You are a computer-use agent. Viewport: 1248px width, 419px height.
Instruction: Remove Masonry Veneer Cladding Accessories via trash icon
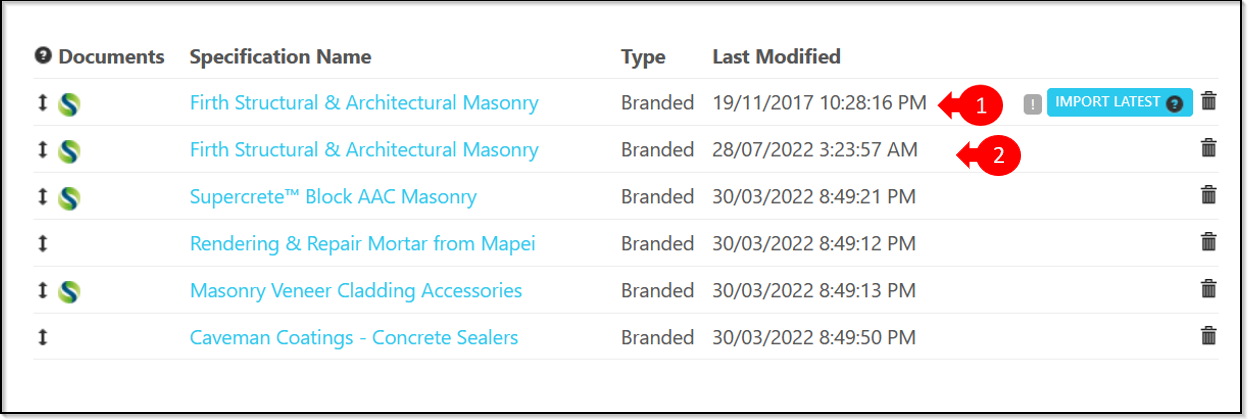(1209, 289)
